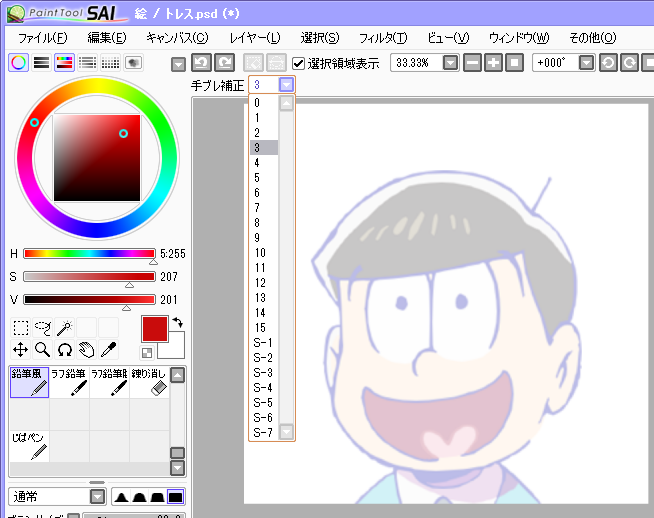Open the 選択(S) menu
This screenshot has height=518, width=654.
click(x=320, y=38)
